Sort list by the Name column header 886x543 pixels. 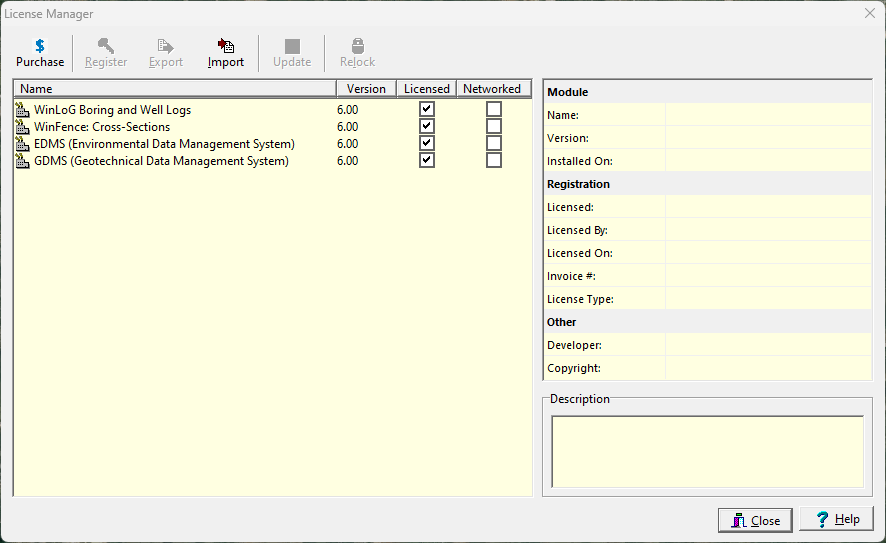(175, 89)
